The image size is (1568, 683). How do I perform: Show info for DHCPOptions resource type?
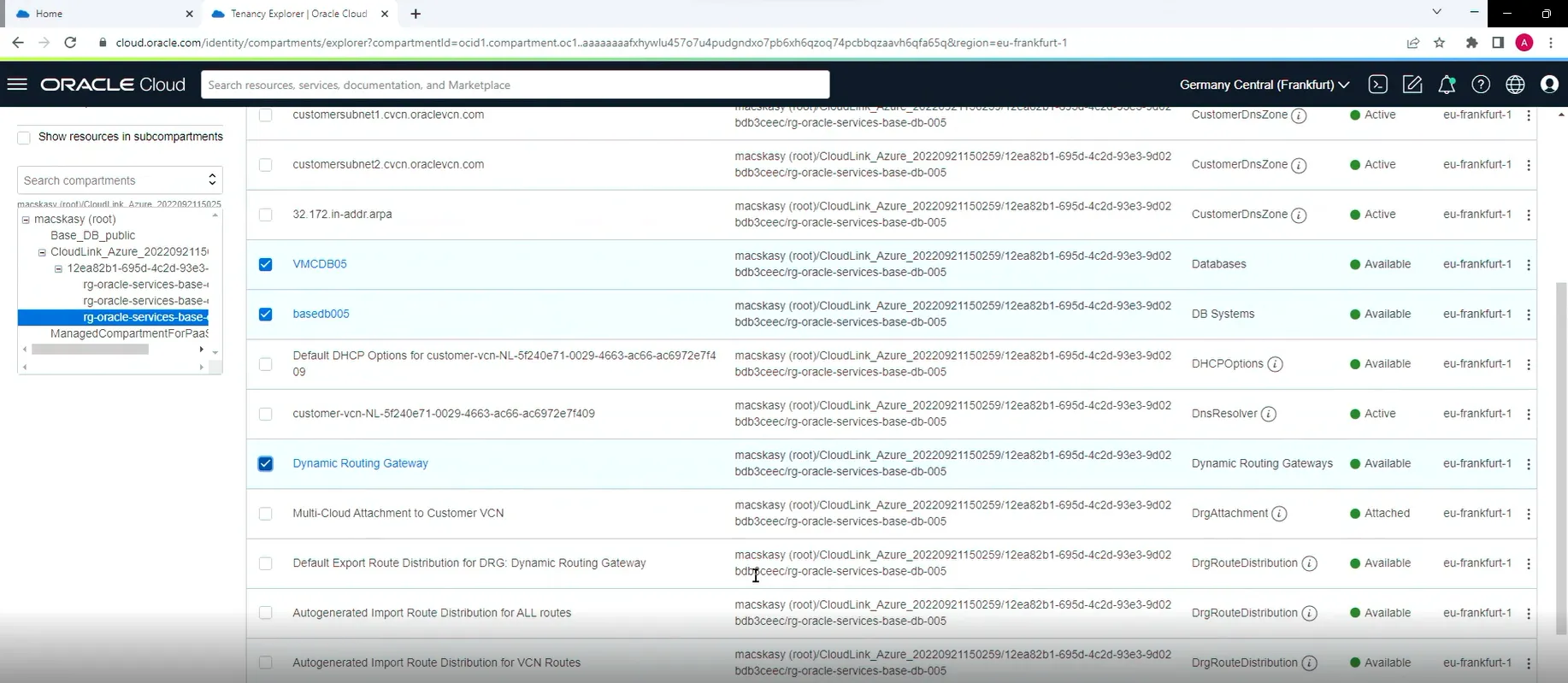[1275, 364]
